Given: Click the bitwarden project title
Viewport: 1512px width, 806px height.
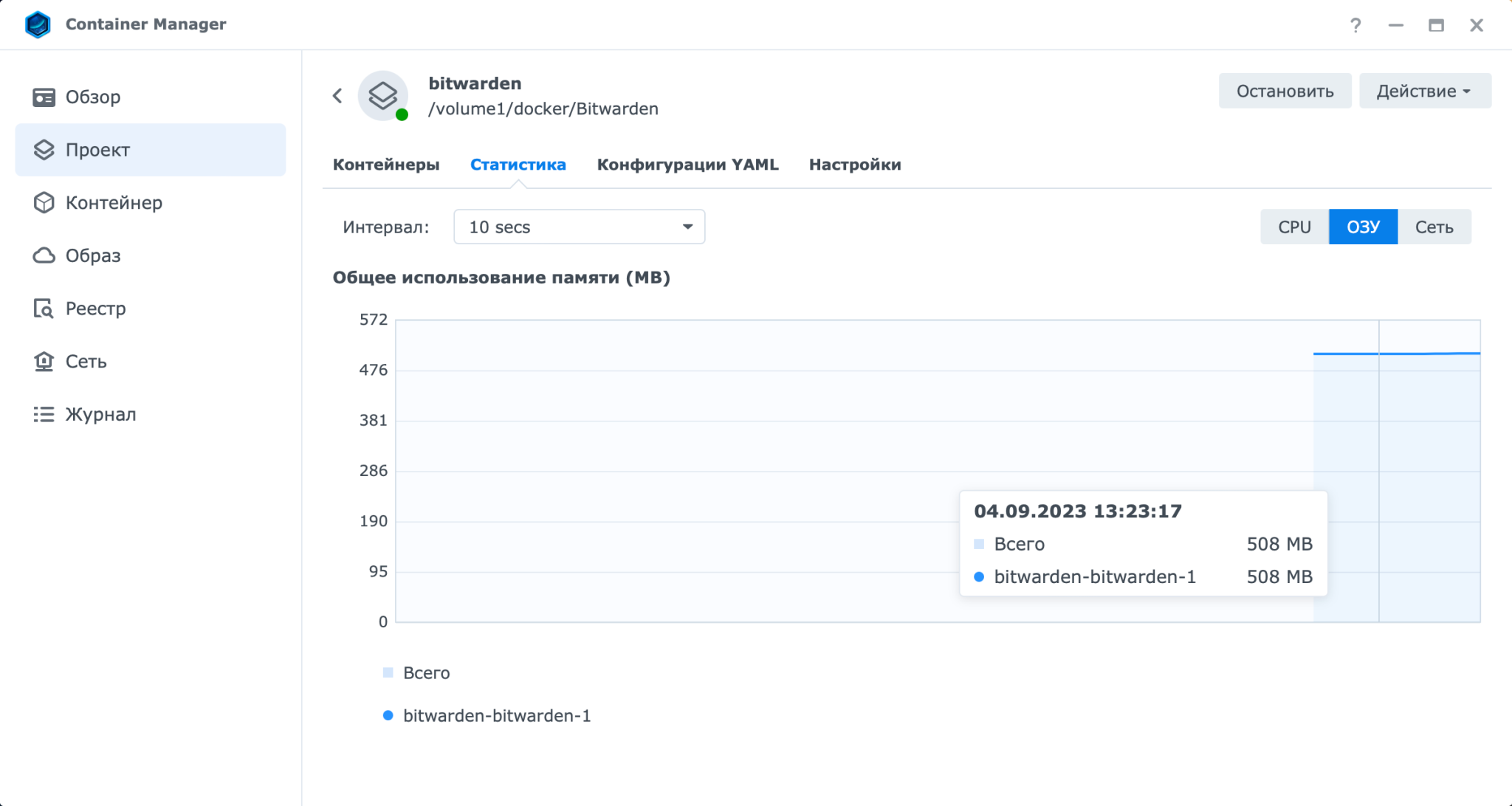Looking at the screenshot, I should pyautogui.click(x=475, y=83).
